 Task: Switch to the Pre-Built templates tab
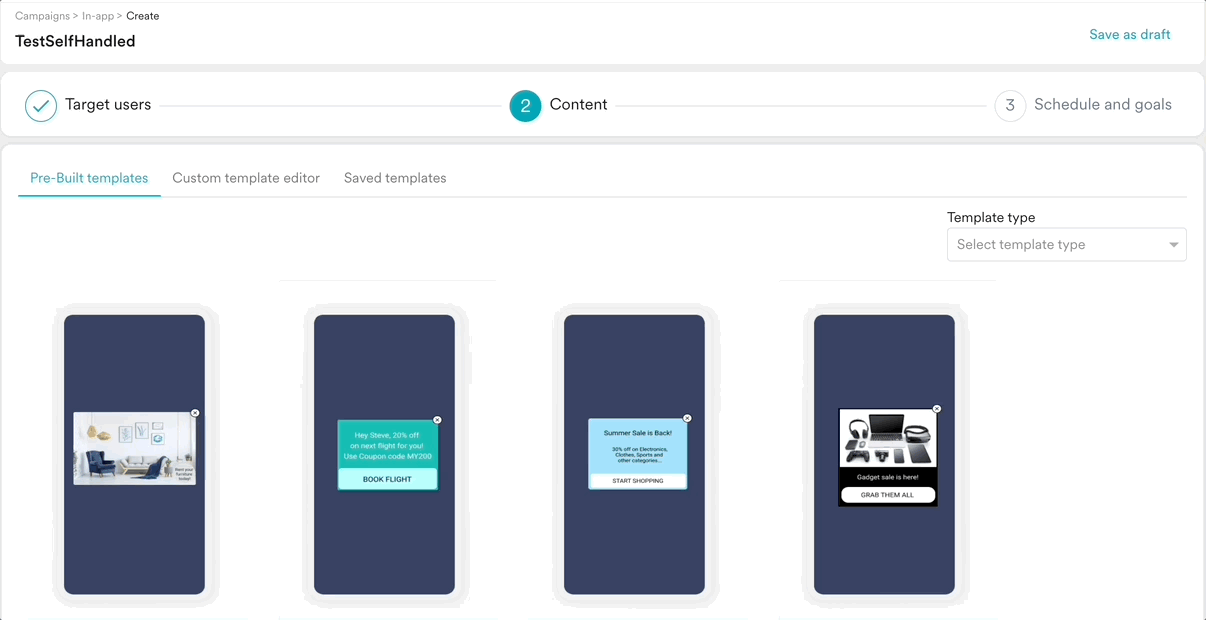pyautogui.click(x=89, y=178)
